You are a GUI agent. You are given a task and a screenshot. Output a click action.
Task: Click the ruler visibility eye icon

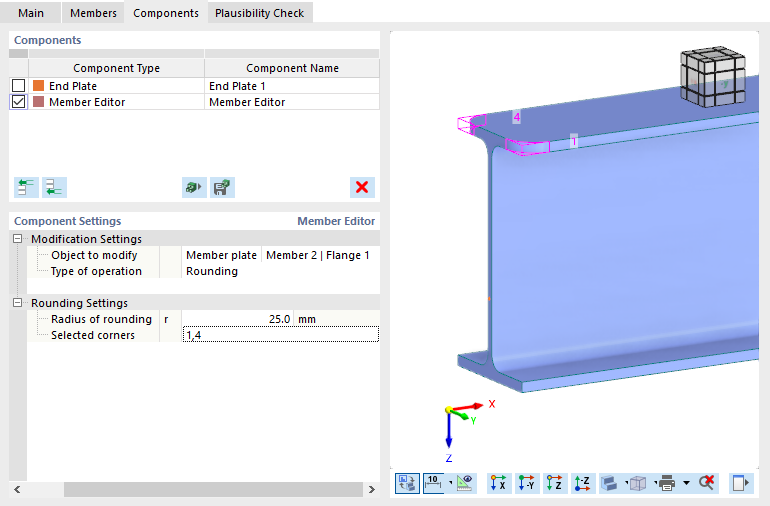(465, 483)
